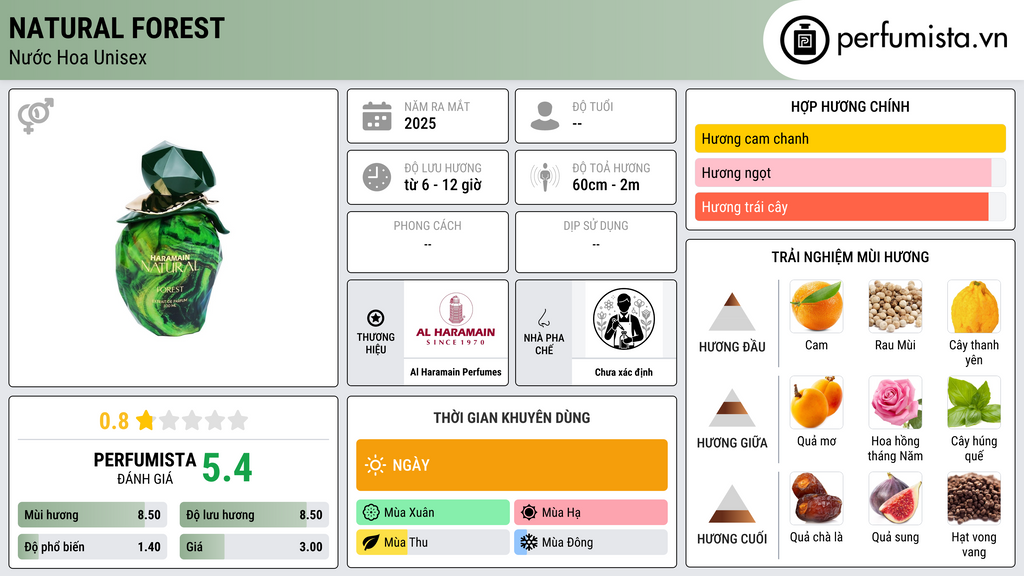Select the Mùa Thu season bar
Image resolution: width=1024 pixels, height=576 pixels.
coord(433,542)
